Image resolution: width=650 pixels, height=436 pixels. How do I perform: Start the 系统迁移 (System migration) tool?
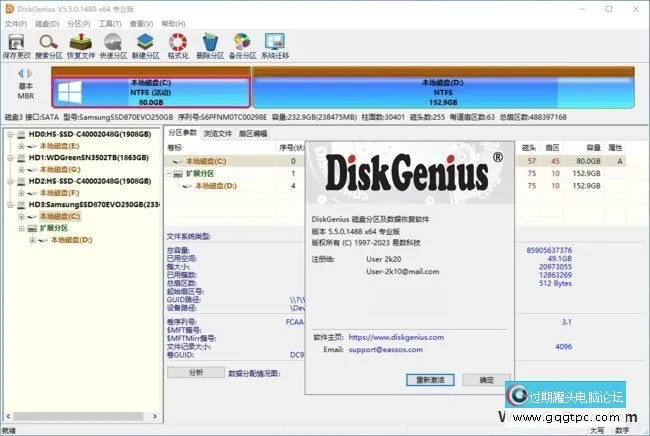(275, 46)
